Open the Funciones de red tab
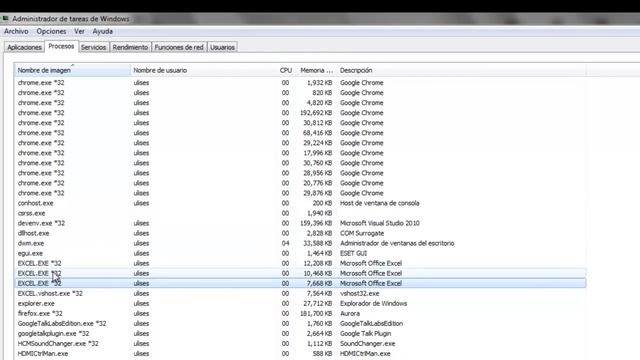Viewport: 640px width, 360px height. [179, 47]
